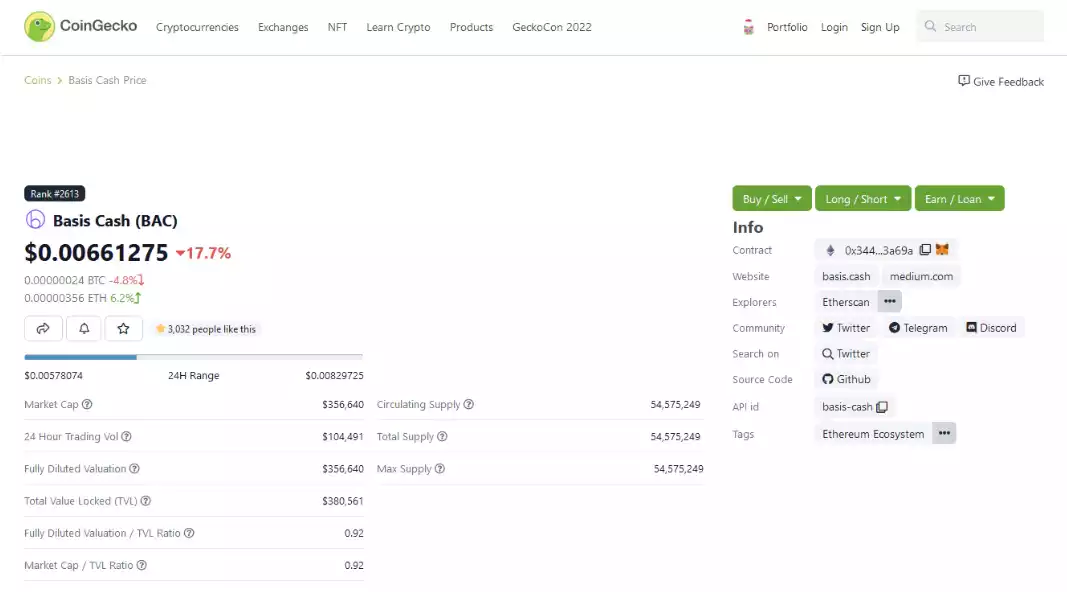Open the Cryptocurrencies menu
Viewport: 1067px width, 592px height.
[197, 27]
